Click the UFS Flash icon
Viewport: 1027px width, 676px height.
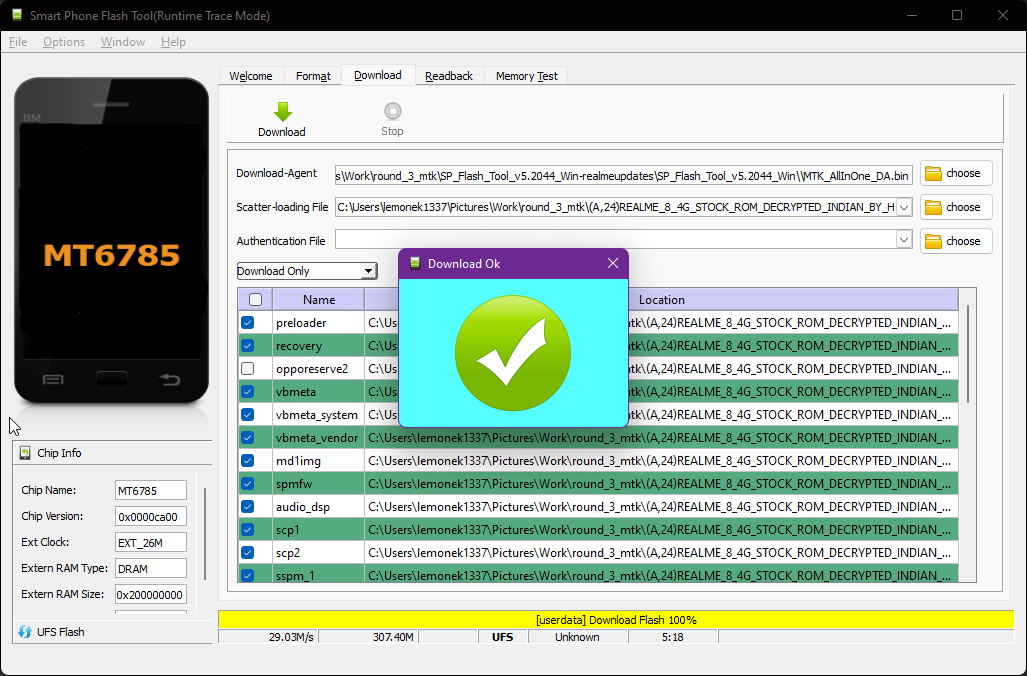25,632
